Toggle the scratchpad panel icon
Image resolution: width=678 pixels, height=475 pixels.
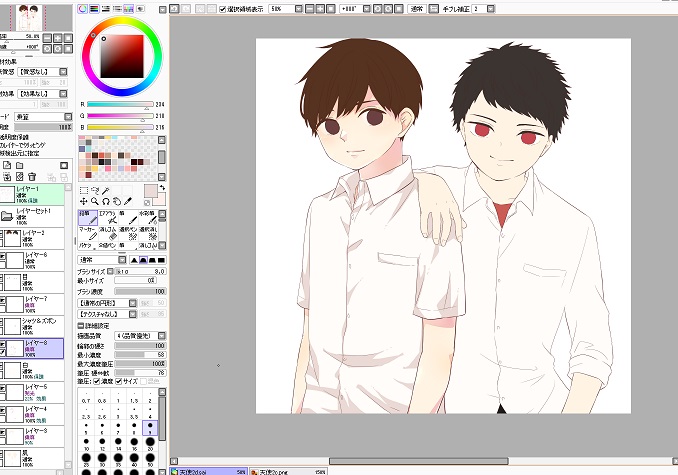tap(141, 9)
